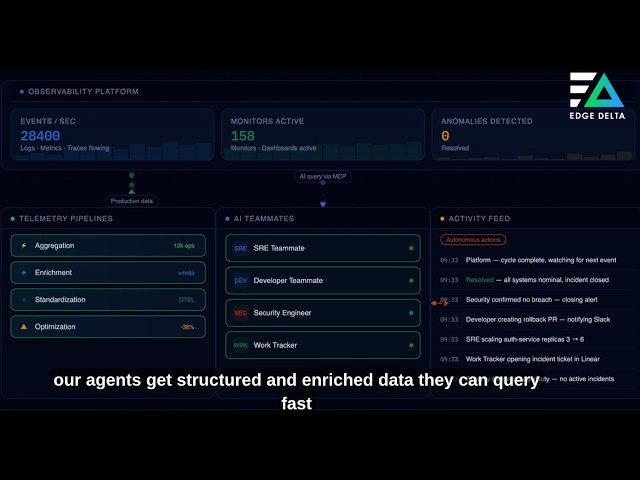Select 'Platform — cycle complete' feed entry
This screenshot has height=480, width=640.
click(528, 260)
